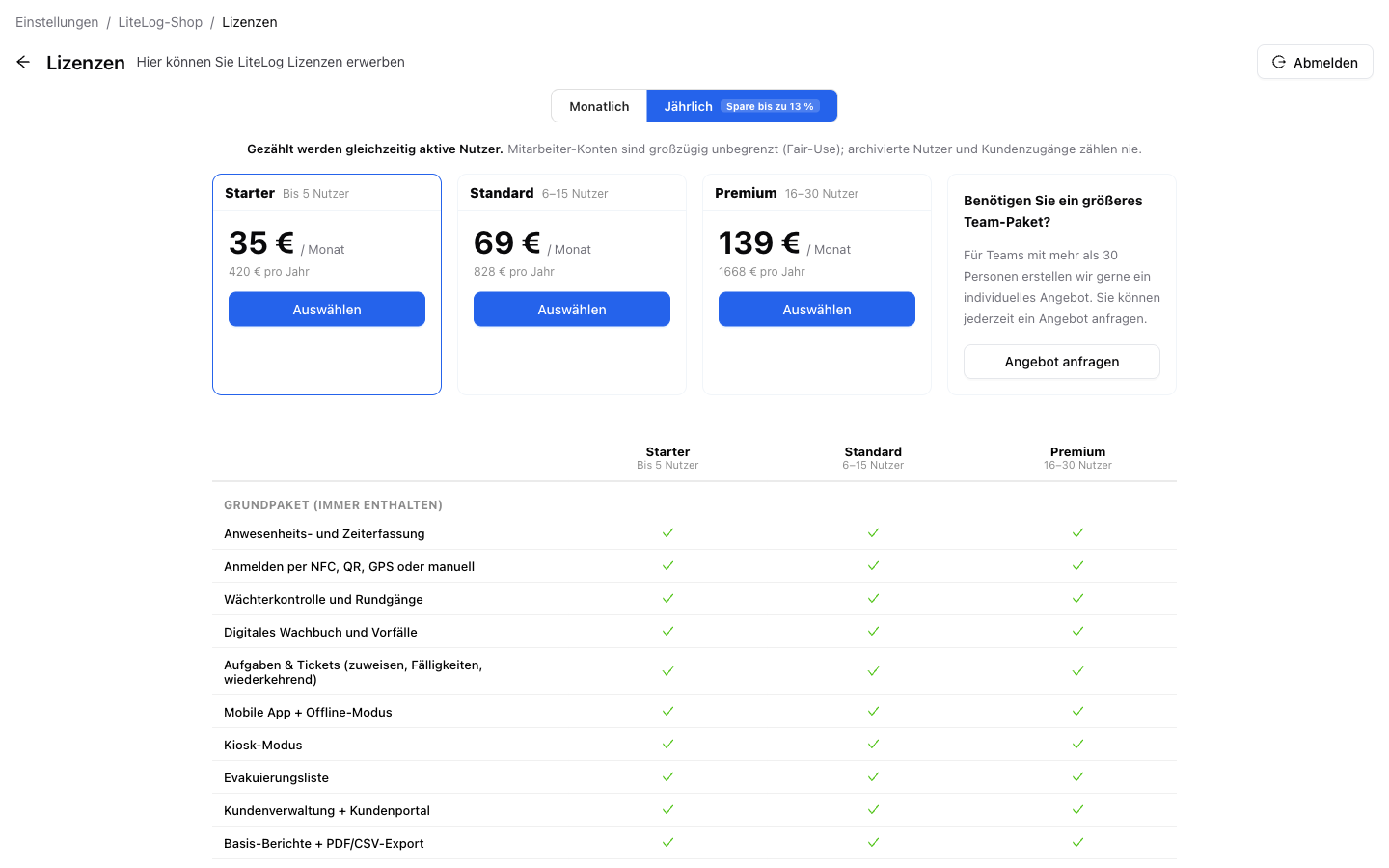Click Standard checkmark for Basis-Berichte + PDF/CSV-Export
This screenshot has height=868, width=1389.
(x=873, y=842)
